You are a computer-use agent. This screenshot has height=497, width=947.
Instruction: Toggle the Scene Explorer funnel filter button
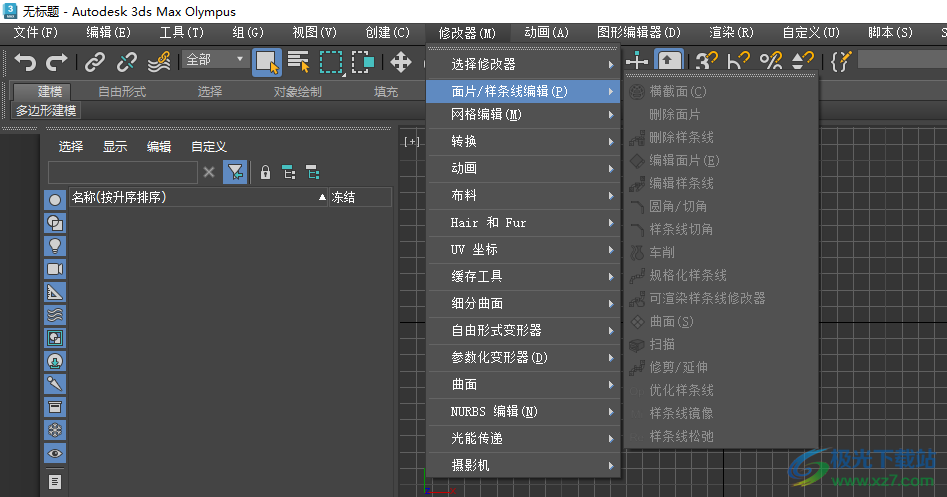coord(235,173)
